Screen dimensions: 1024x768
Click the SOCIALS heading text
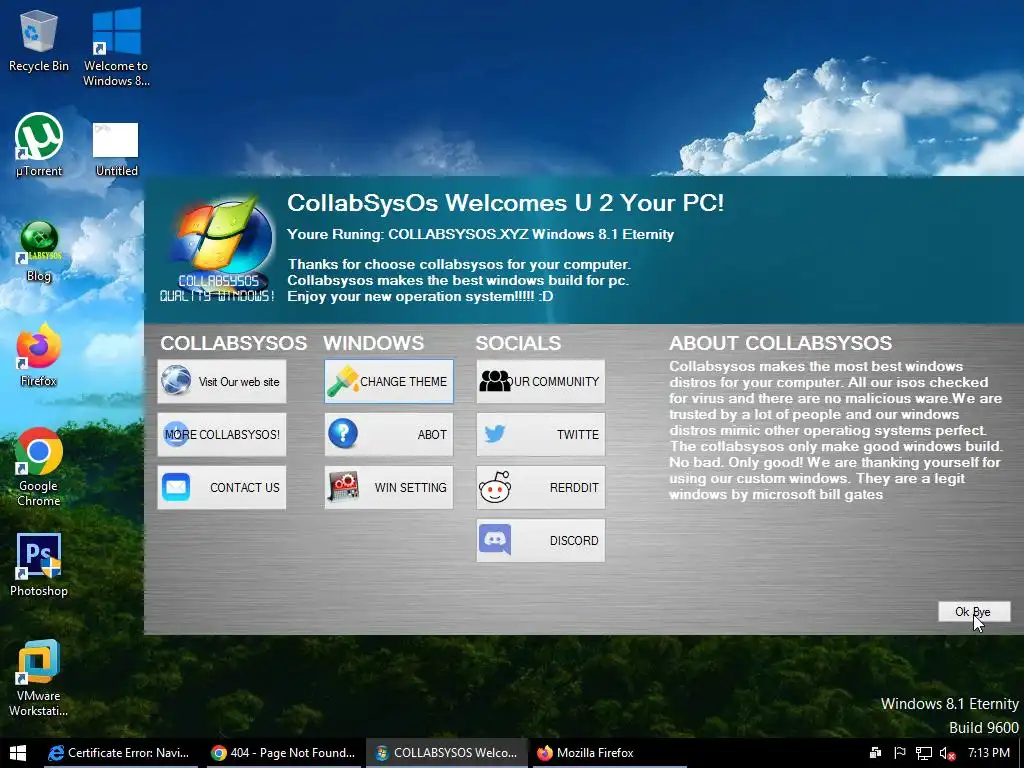tap(518, 343)
